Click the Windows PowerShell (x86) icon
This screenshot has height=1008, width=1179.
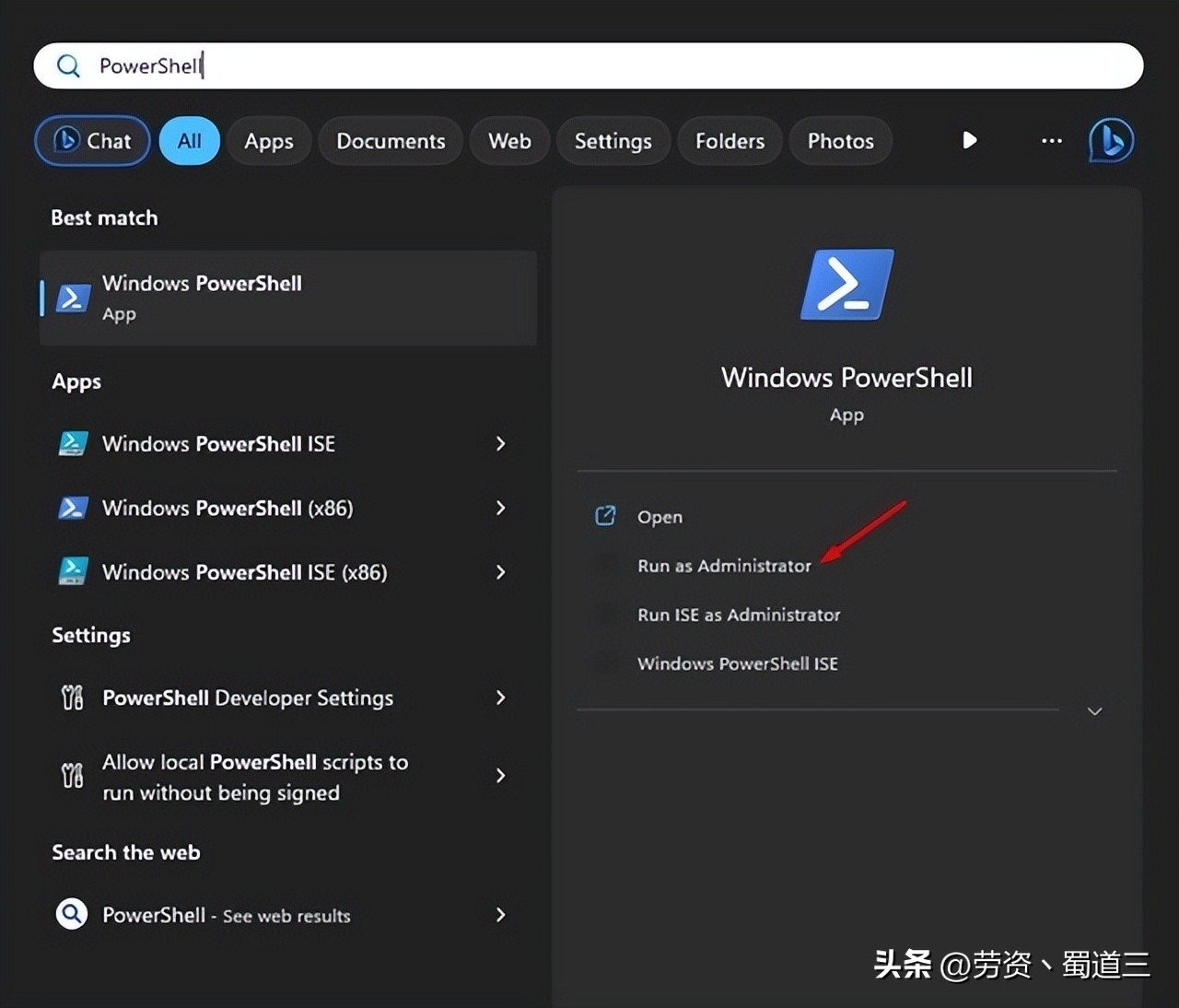tap(73, 508)
